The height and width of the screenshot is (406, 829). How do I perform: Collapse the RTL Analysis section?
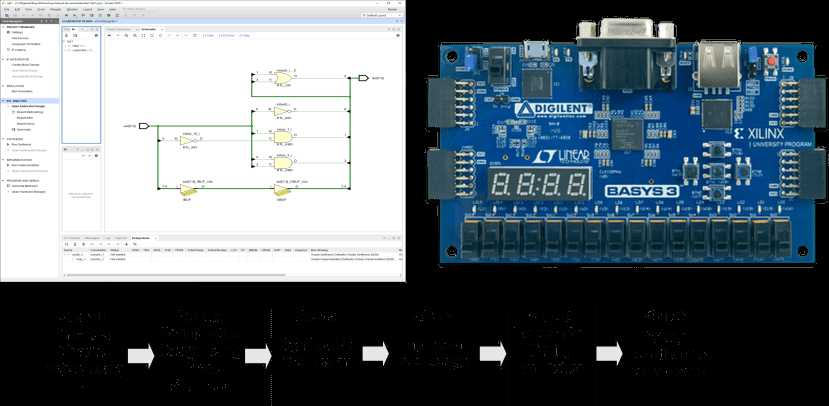[x=3, y=100]
